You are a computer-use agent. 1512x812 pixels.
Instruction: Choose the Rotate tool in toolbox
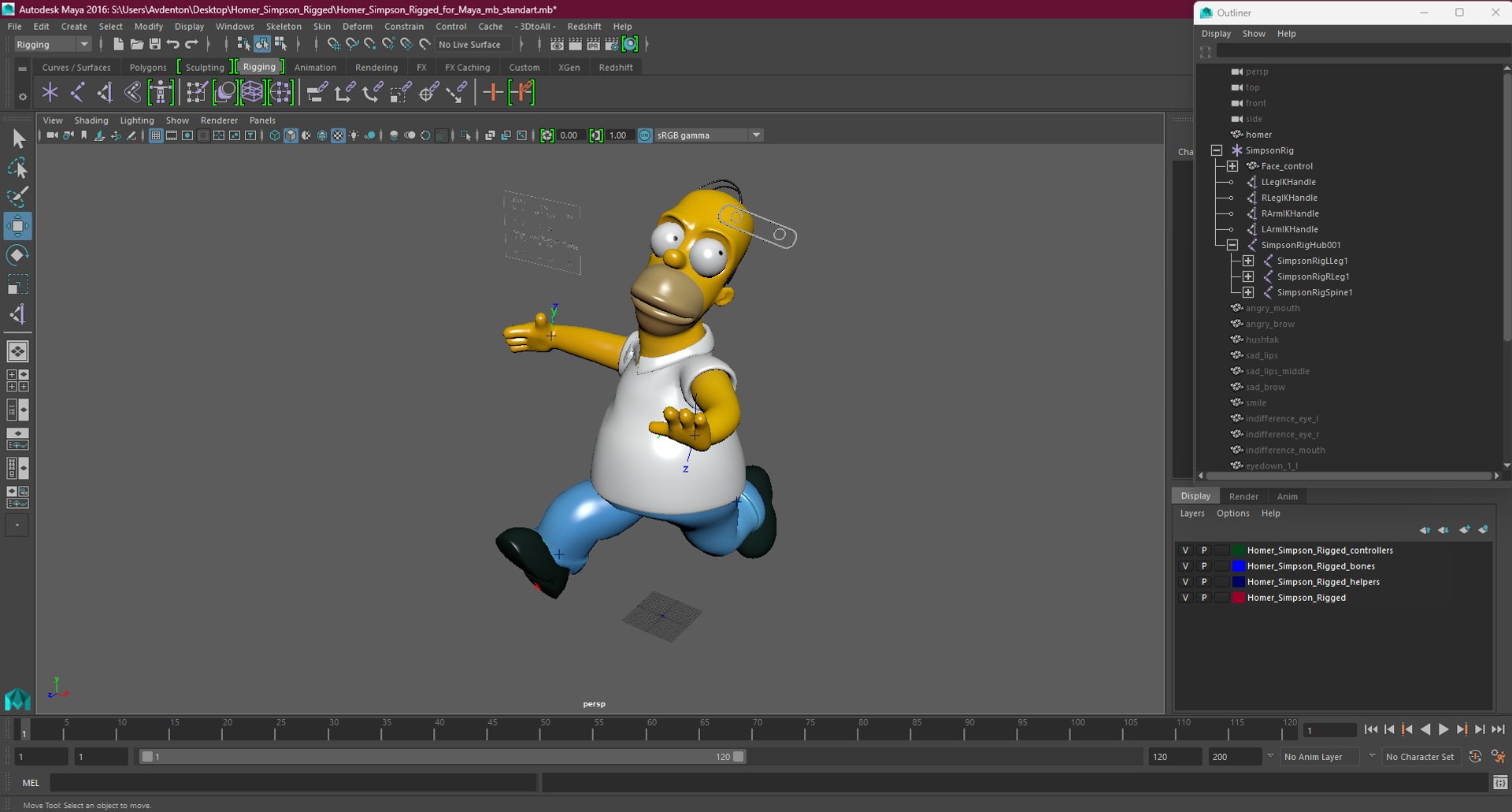click(18, 255)
